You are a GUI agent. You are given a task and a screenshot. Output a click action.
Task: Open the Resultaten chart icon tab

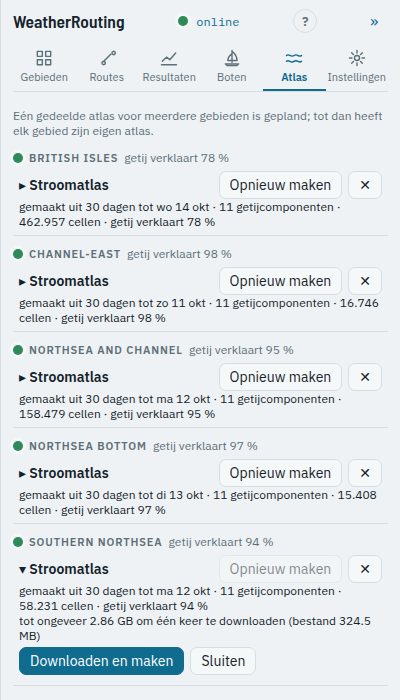pyautogui.click(x=169, y=67)
